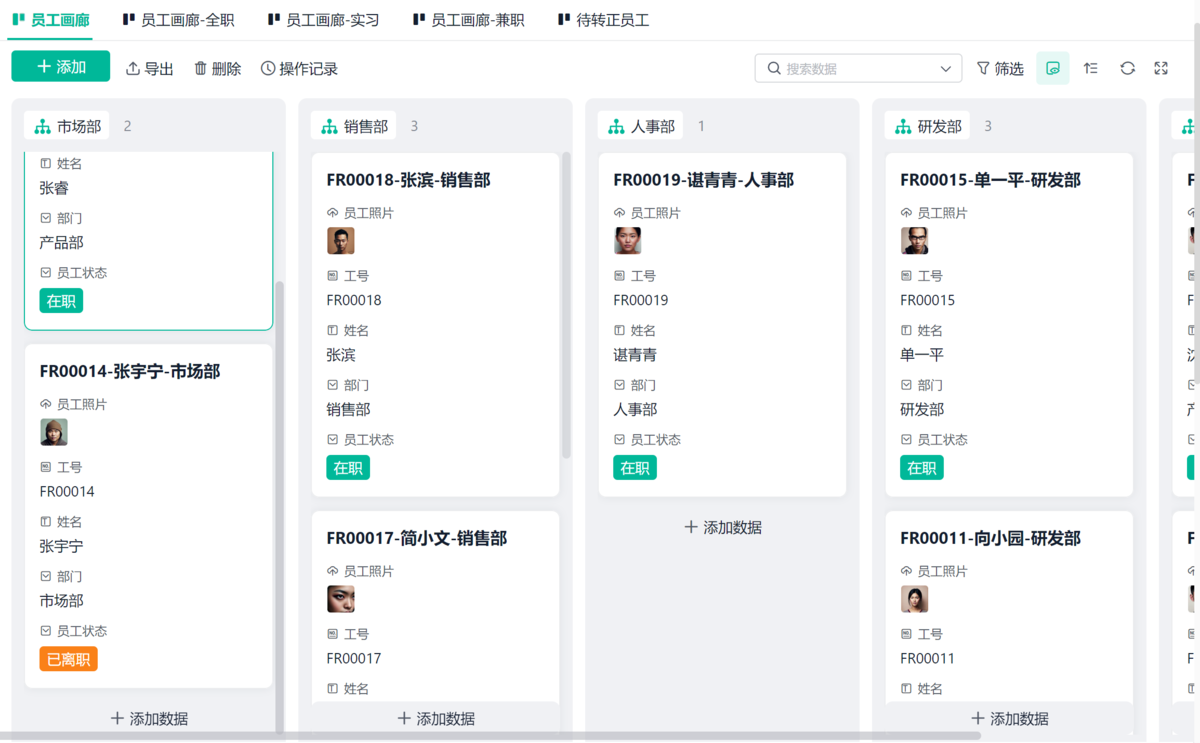Click the funnel icon beside 筛选
1200x743 pixels.
click(x=983, y=68)
